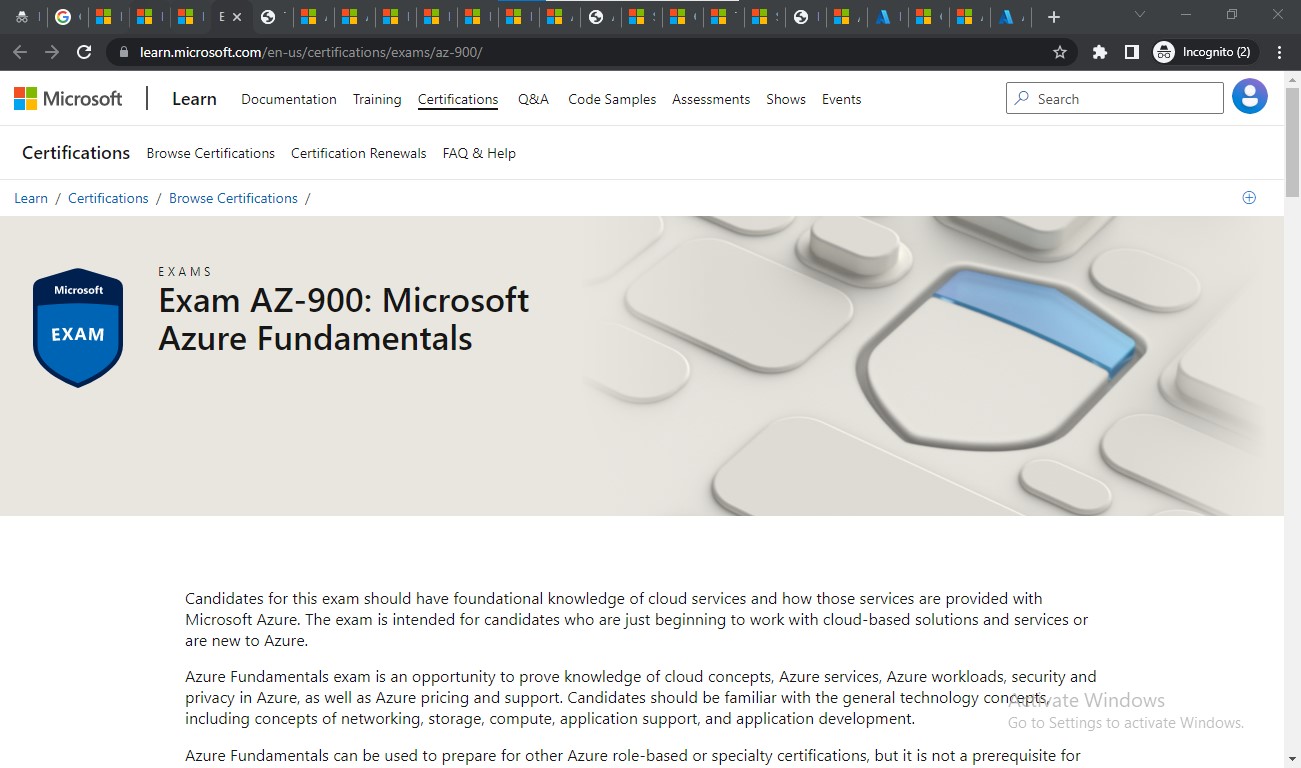Open a new browser tab
This screenshot has height=768, width=1301.
(x=1055, y=16)
